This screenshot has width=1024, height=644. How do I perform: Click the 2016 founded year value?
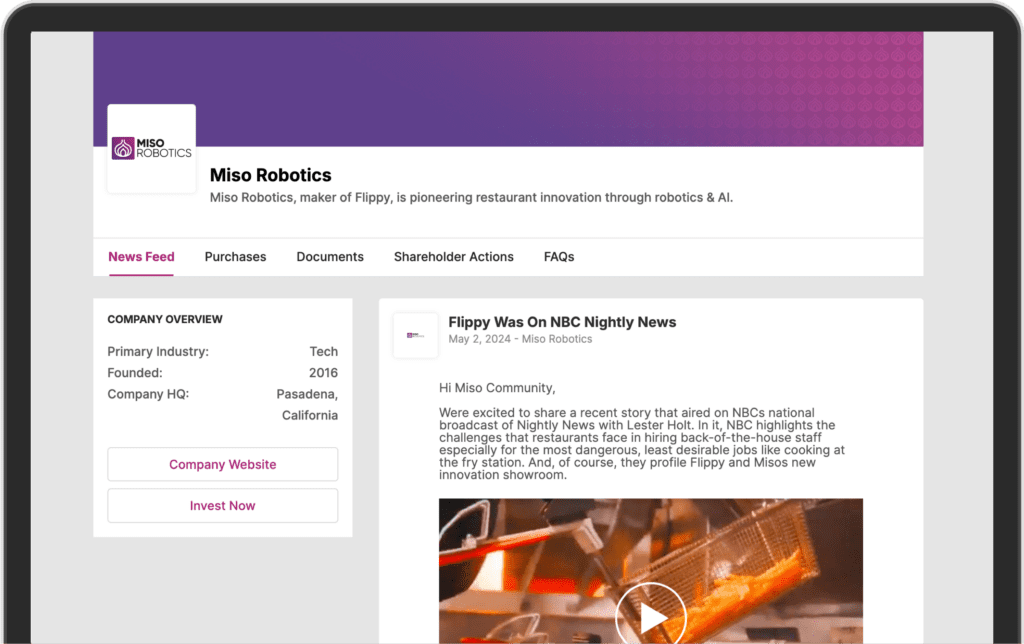(x=323, y=373)
